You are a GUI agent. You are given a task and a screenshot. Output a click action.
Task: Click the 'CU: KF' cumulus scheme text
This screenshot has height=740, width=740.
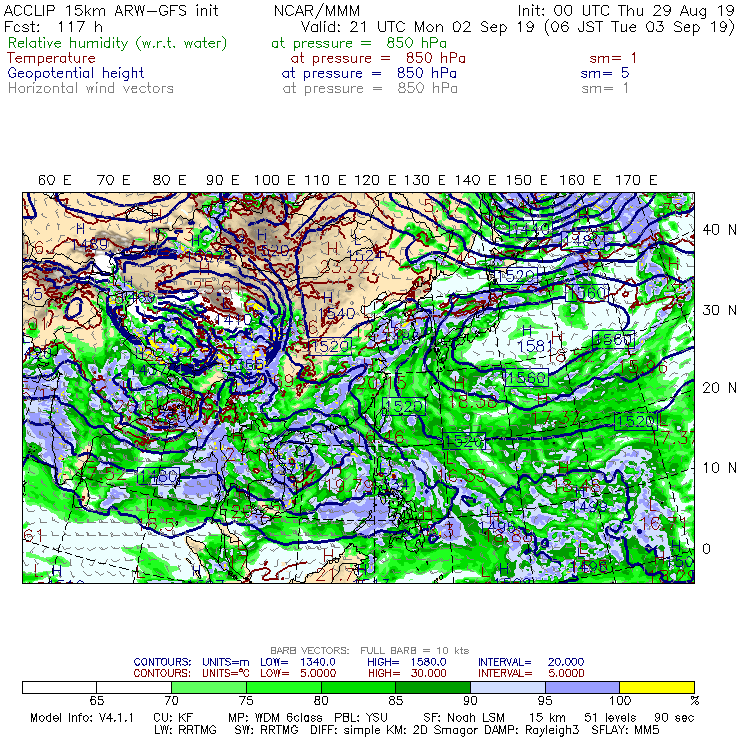tap(173, 718)
